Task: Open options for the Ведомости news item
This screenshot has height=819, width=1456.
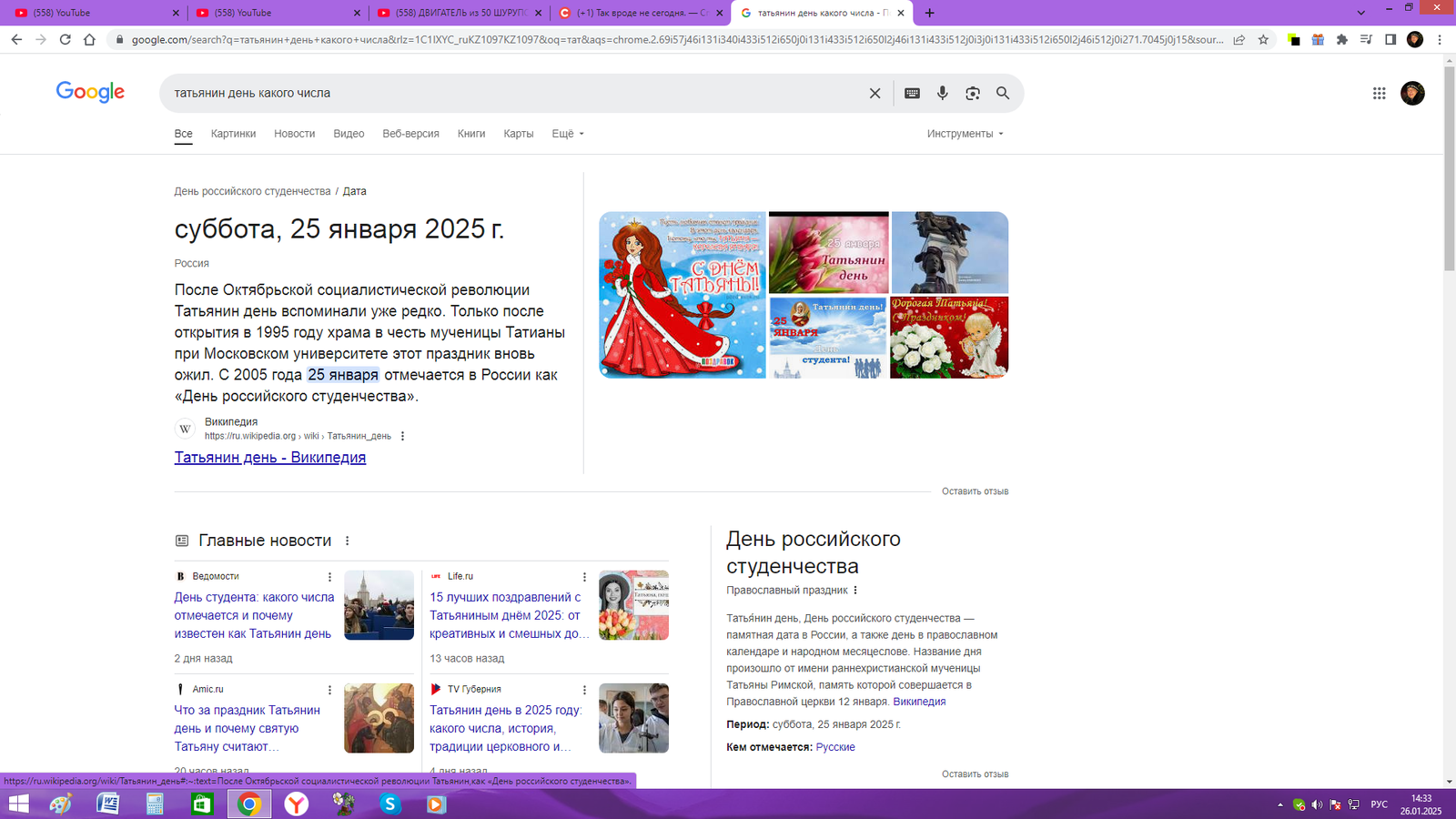Action: [x=329, y=577]
